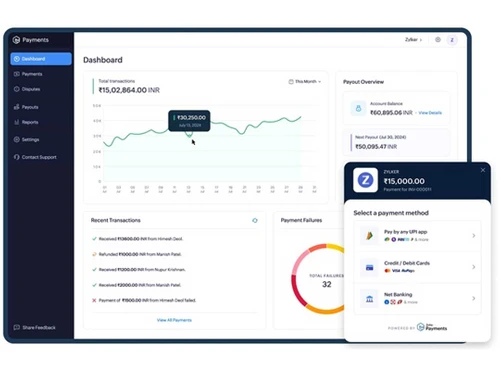Open the Payments sidebar menu item
Screen dimensions: 500x375
pyautogui.click(x=32, y=74)
